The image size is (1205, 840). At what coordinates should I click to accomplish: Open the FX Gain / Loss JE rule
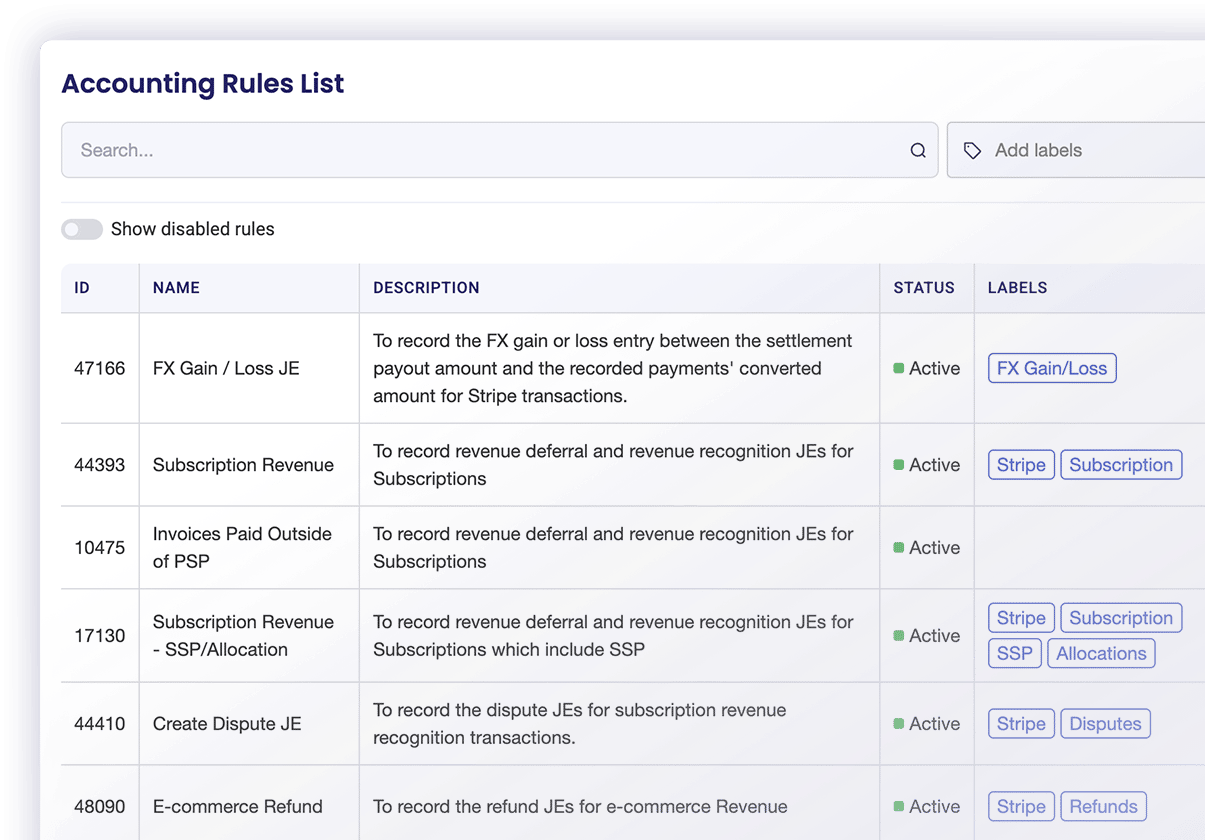[x=226, y=369]
